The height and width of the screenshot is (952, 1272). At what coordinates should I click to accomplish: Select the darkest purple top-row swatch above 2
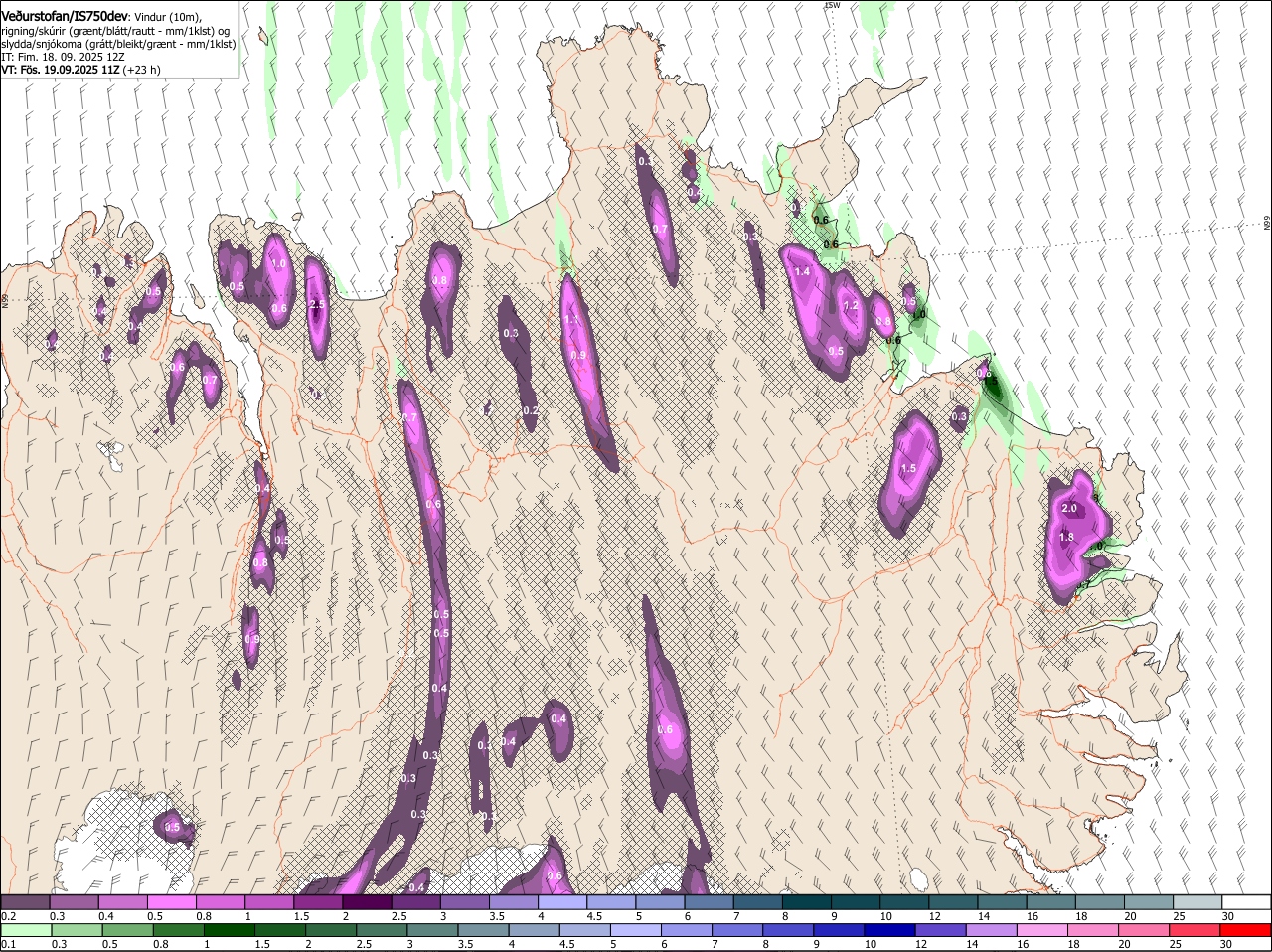(x=367, y=902)
